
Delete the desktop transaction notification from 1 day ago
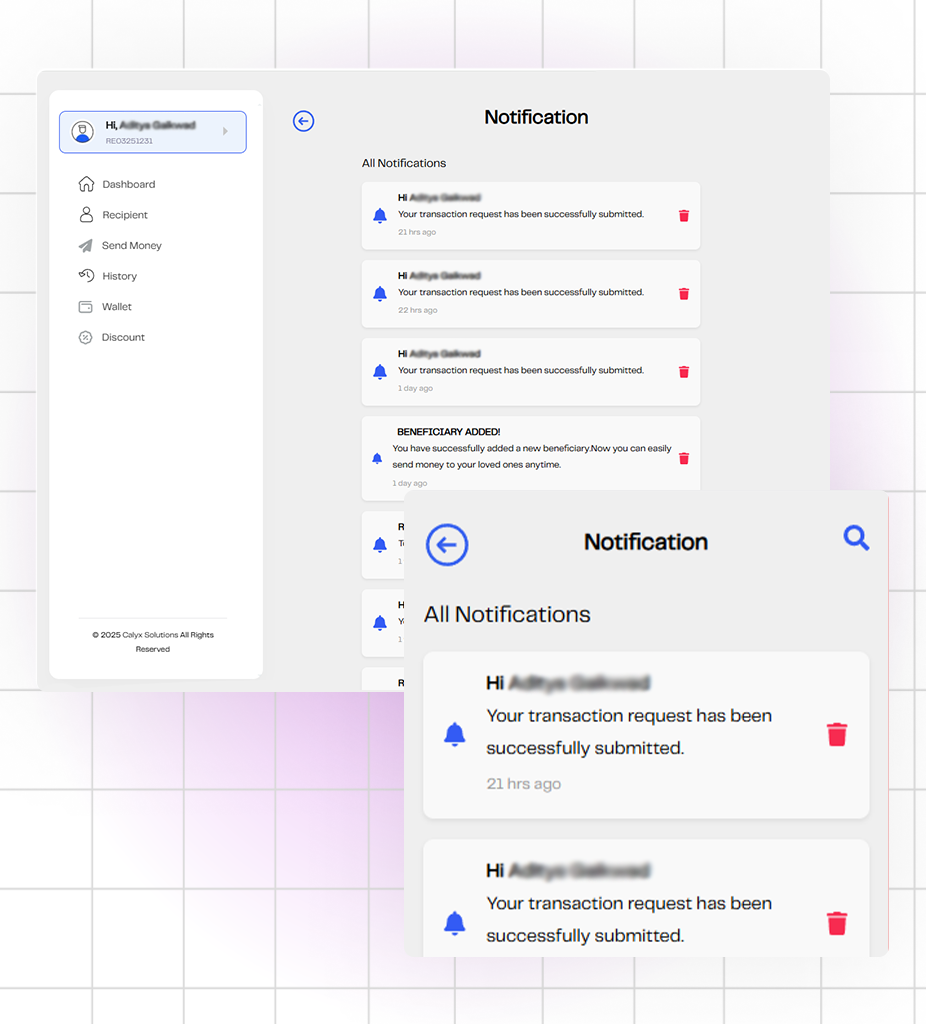[x=684, y=372]
